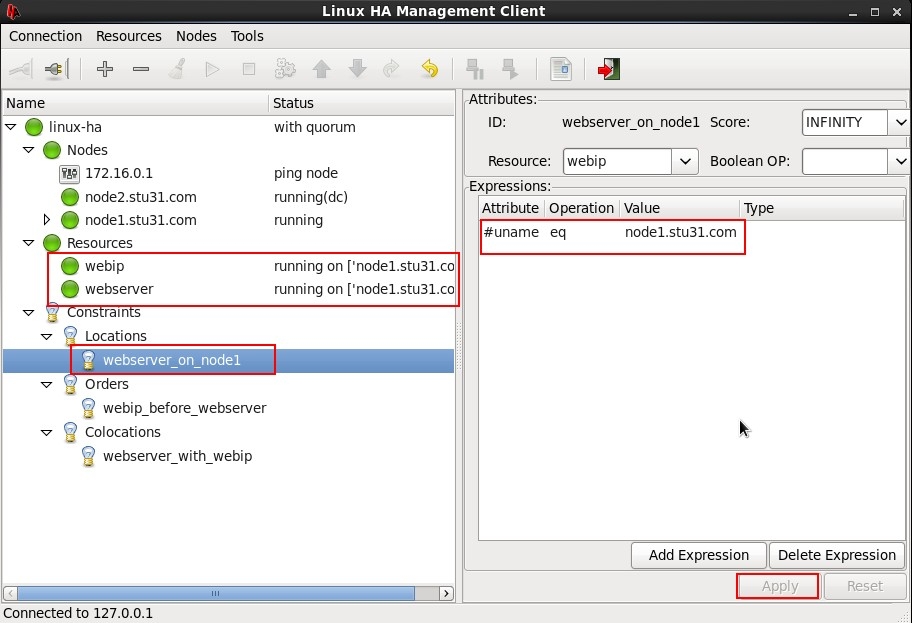The width and height of the screenshot is (912, 623).
Task: Open the Resource webip dropdown
Action: click(x=685, y=161)
